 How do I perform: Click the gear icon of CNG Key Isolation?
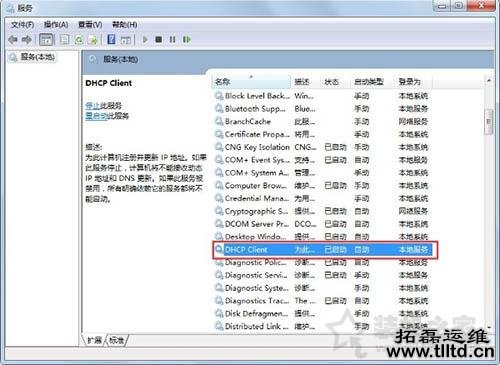tap(219, 147)
